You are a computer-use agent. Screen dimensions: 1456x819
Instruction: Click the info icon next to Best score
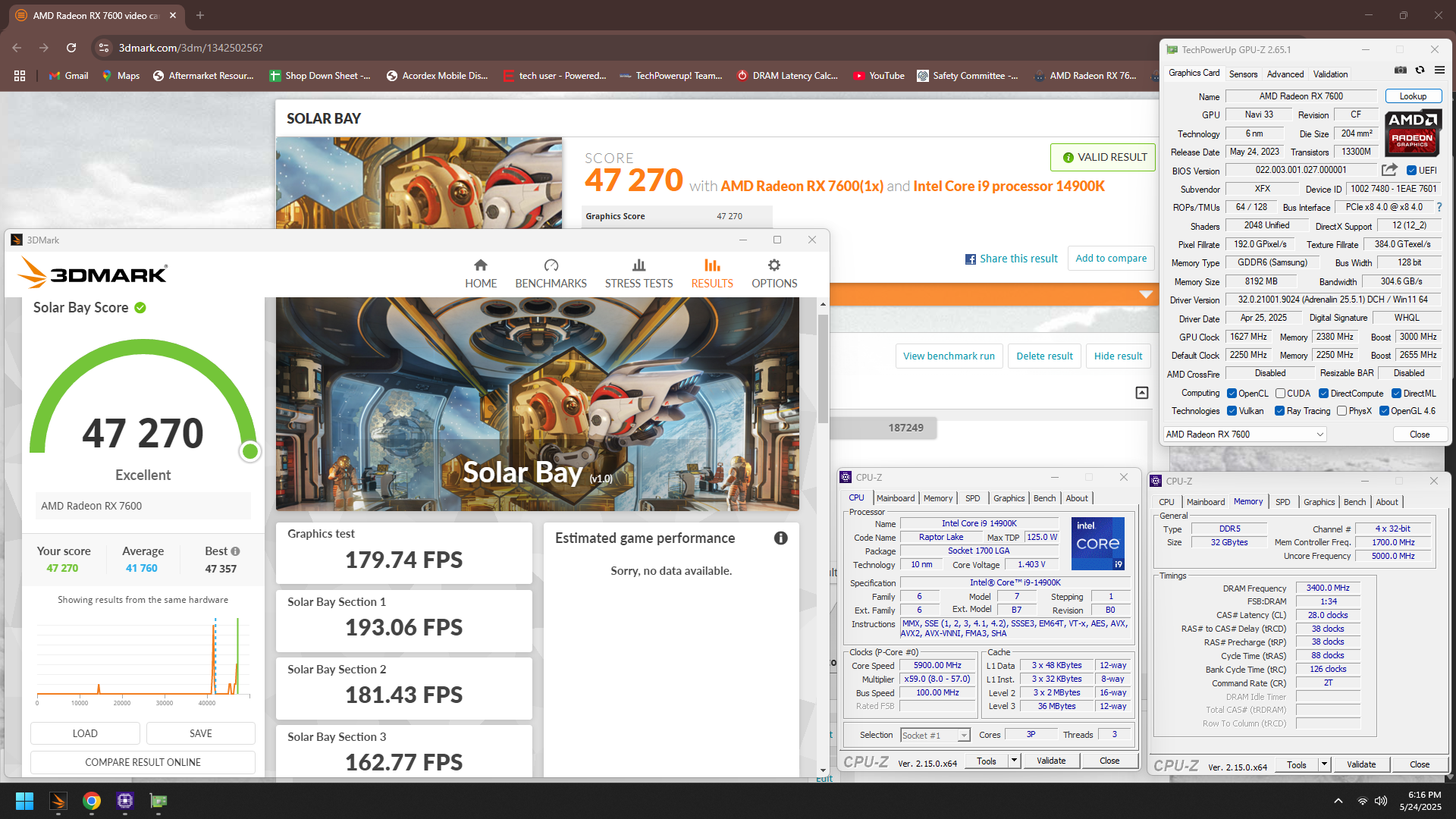tap(235, 551)
